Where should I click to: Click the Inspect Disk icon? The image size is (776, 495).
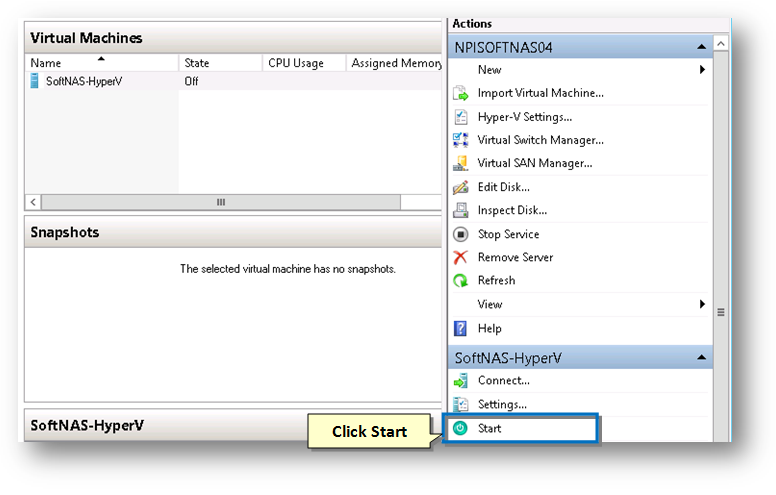pos(461,210)
